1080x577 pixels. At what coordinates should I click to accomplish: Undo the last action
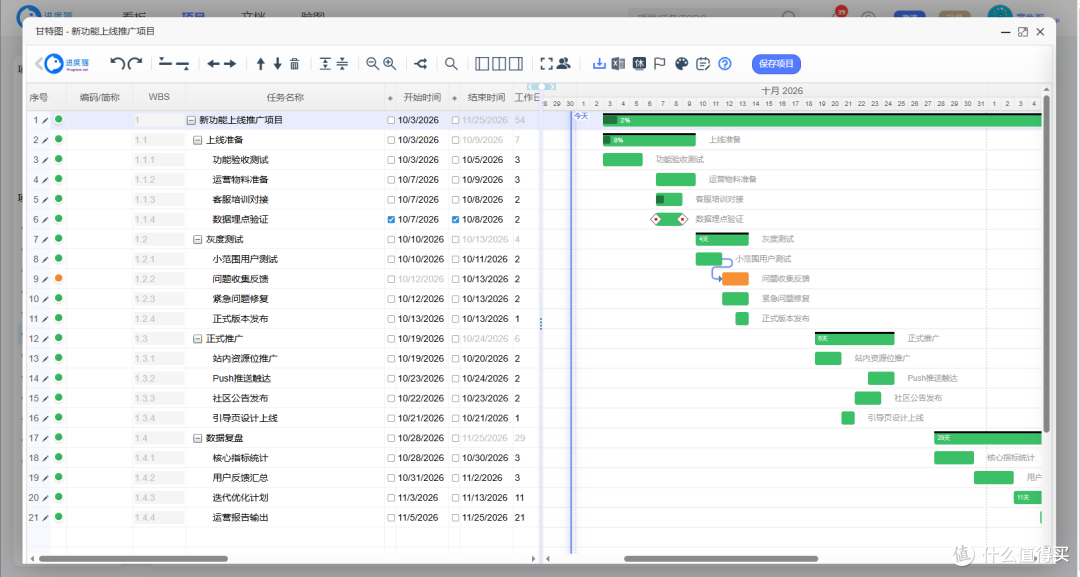118,64
